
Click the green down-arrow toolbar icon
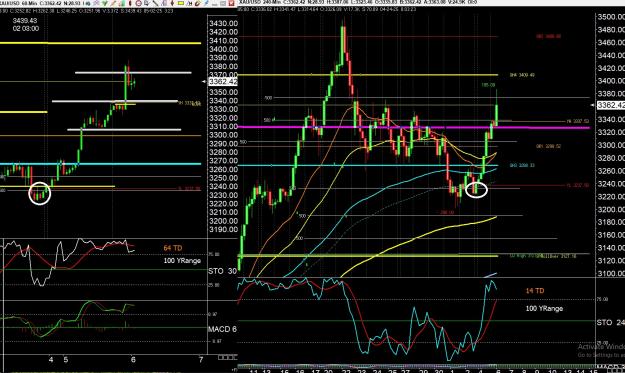[x=105, y=3]
